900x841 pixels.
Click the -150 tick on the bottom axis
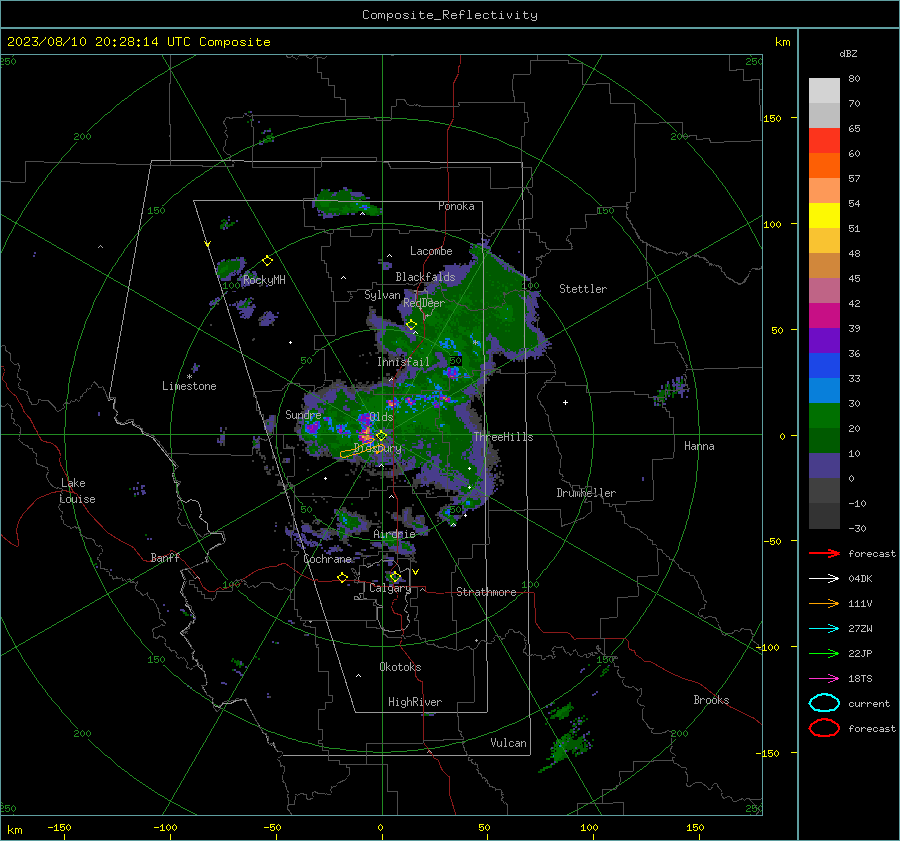[59, 827]
